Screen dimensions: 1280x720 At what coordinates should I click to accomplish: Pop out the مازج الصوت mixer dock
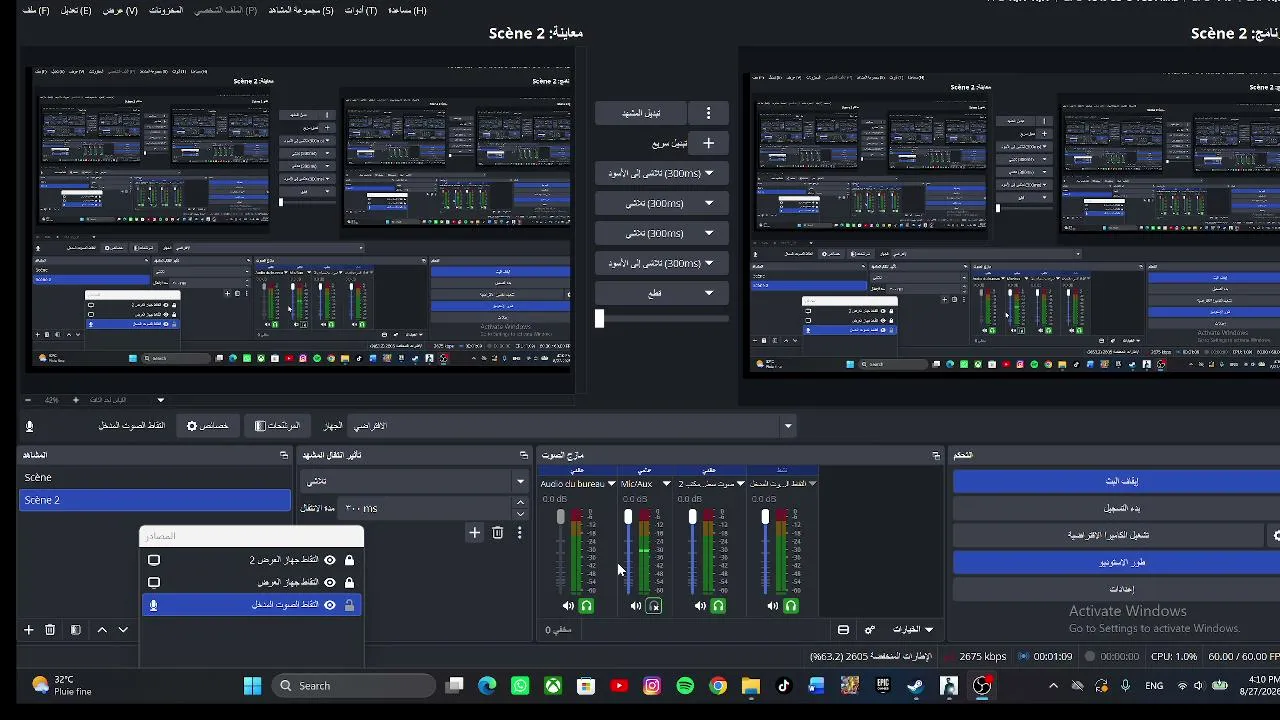pos(936,455)
